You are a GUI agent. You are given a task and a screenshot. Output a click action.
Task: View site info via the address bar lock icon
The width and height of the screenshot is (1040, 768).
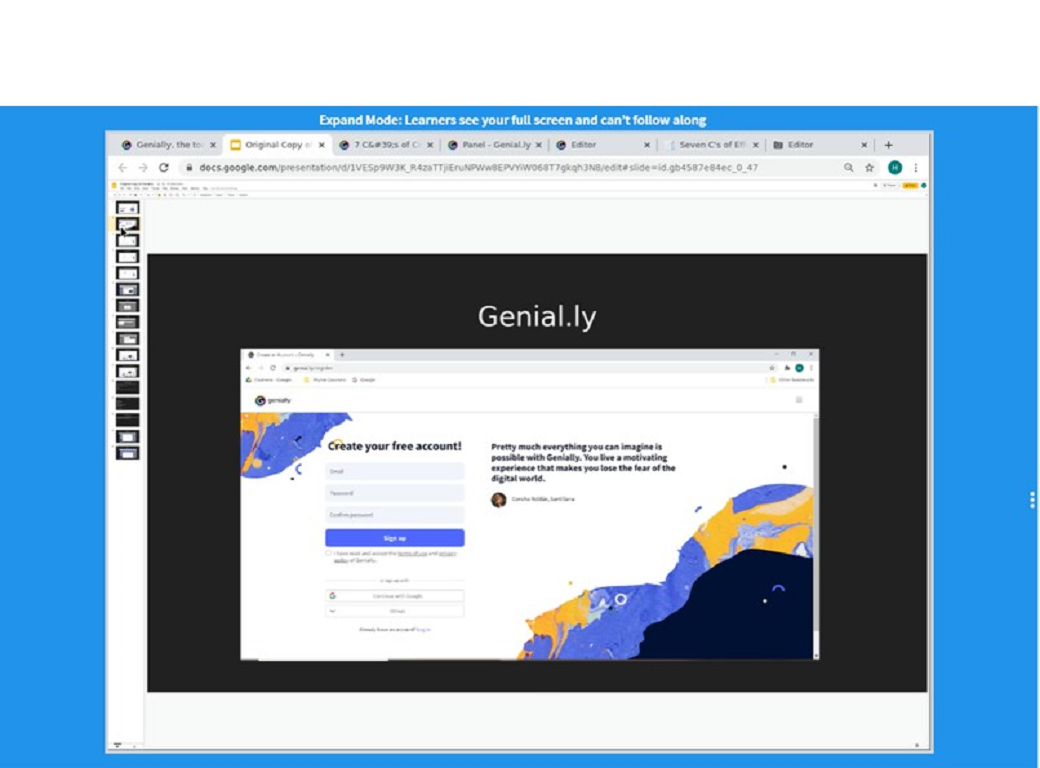point(189,168)
